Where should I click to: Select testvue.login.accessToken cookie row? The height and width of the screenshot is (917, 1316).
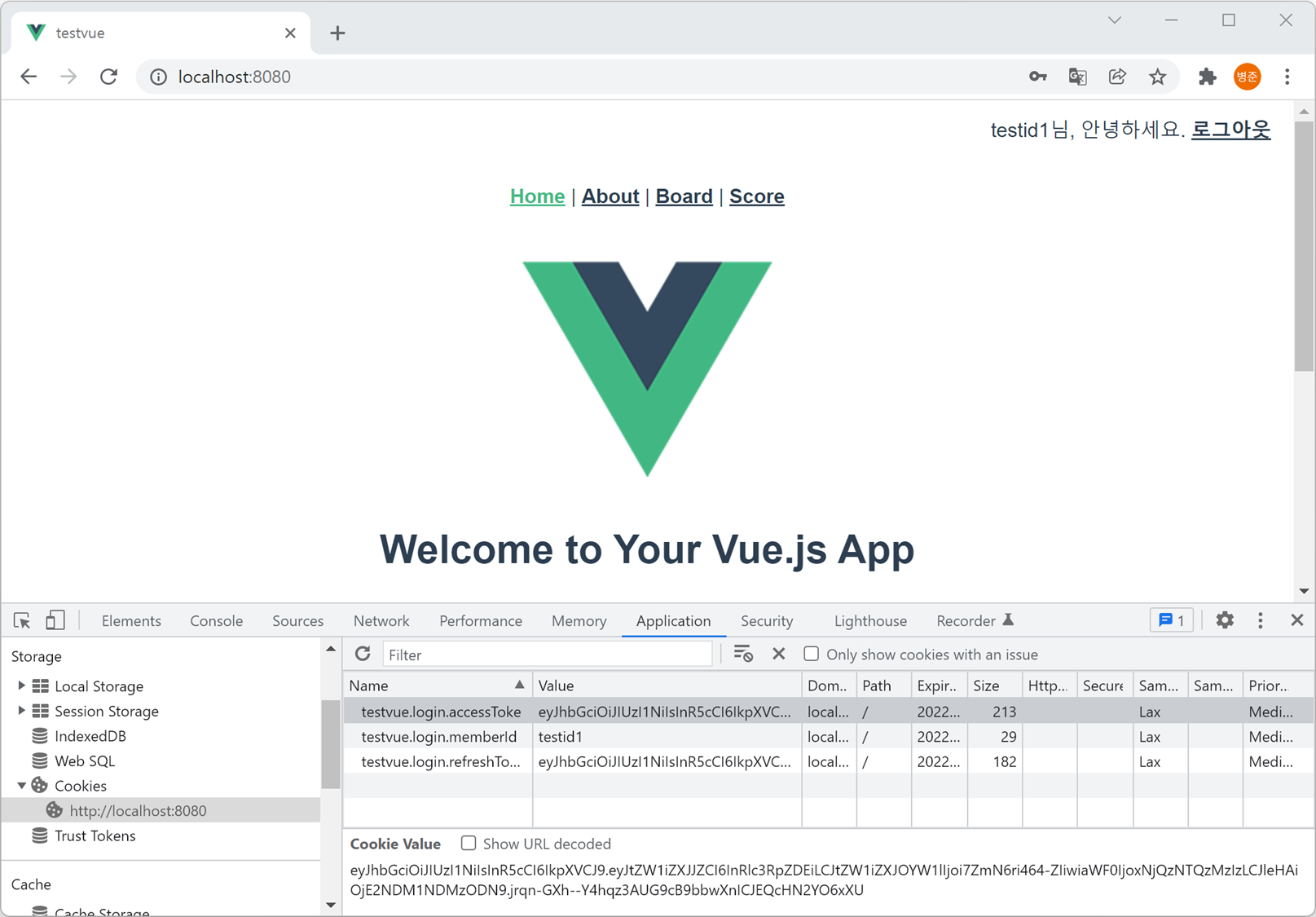[x=829, y=711]
